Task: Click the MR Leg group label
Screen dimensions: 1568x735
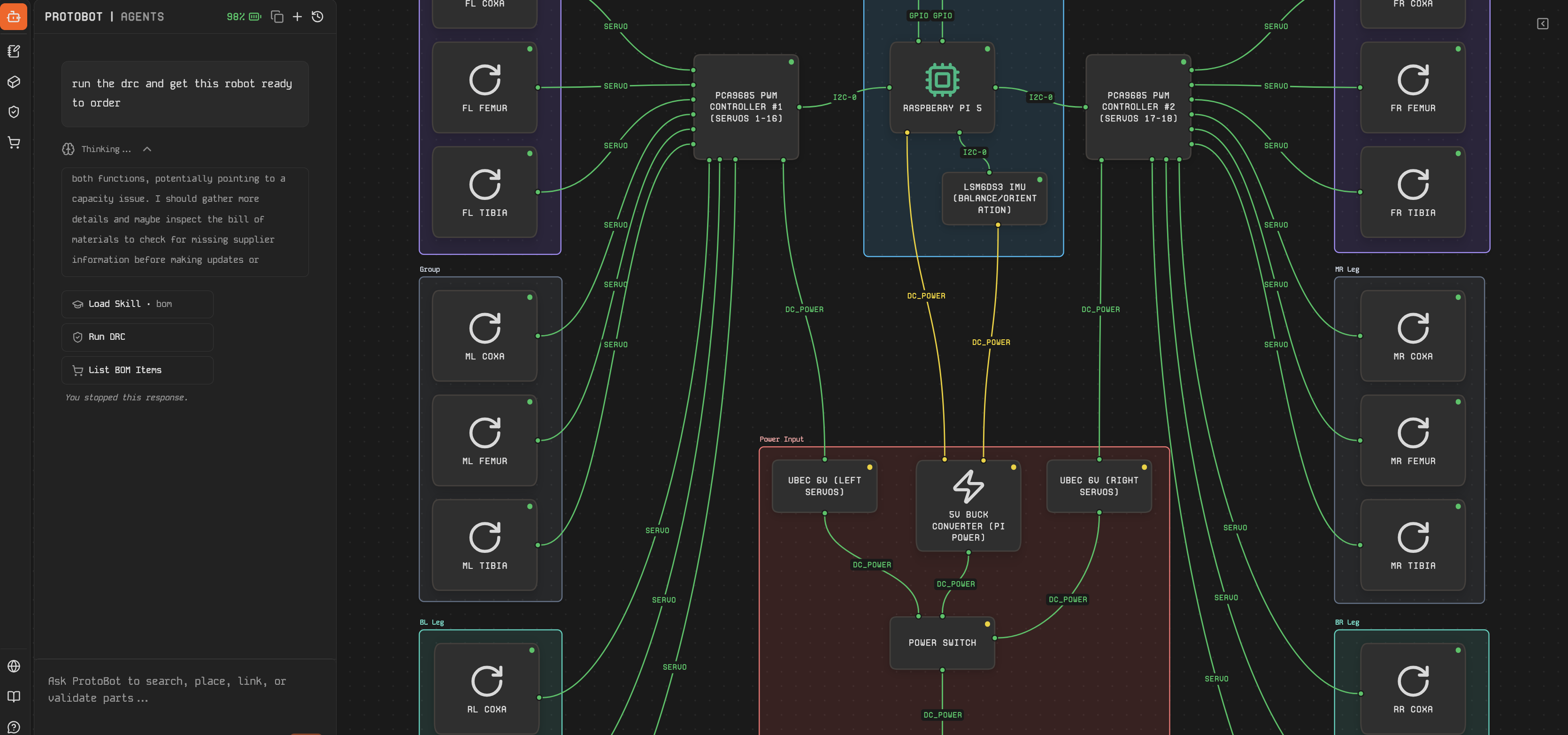Action: (1347, 269)
